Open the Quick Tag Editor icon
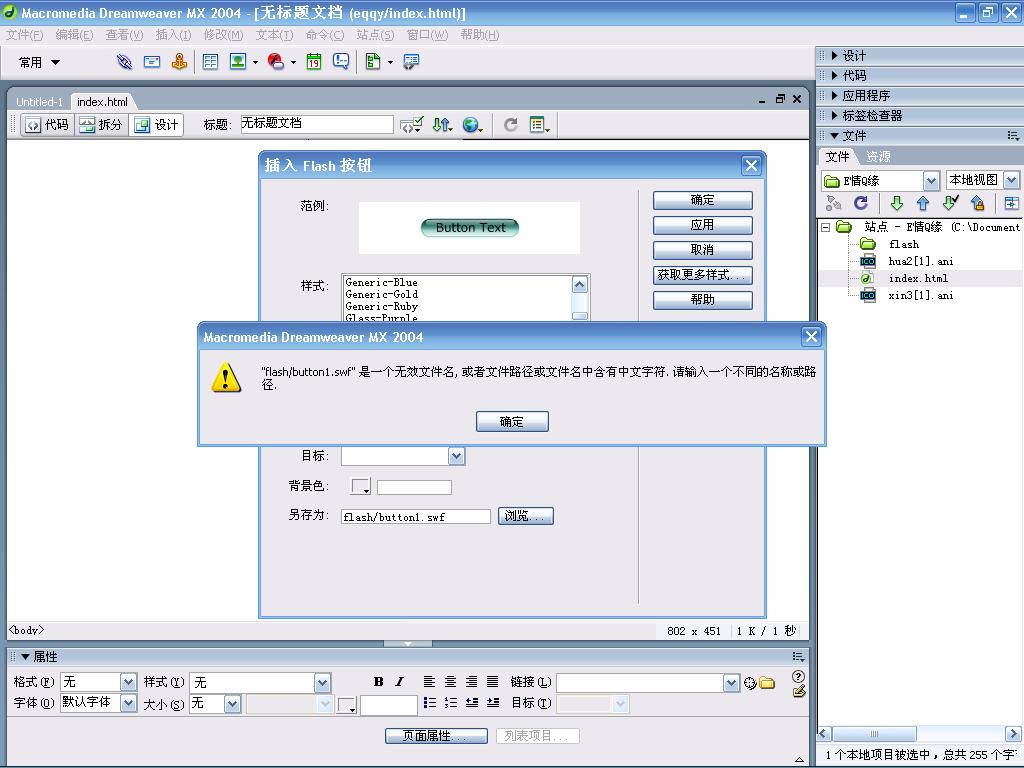 coord(799,691)
